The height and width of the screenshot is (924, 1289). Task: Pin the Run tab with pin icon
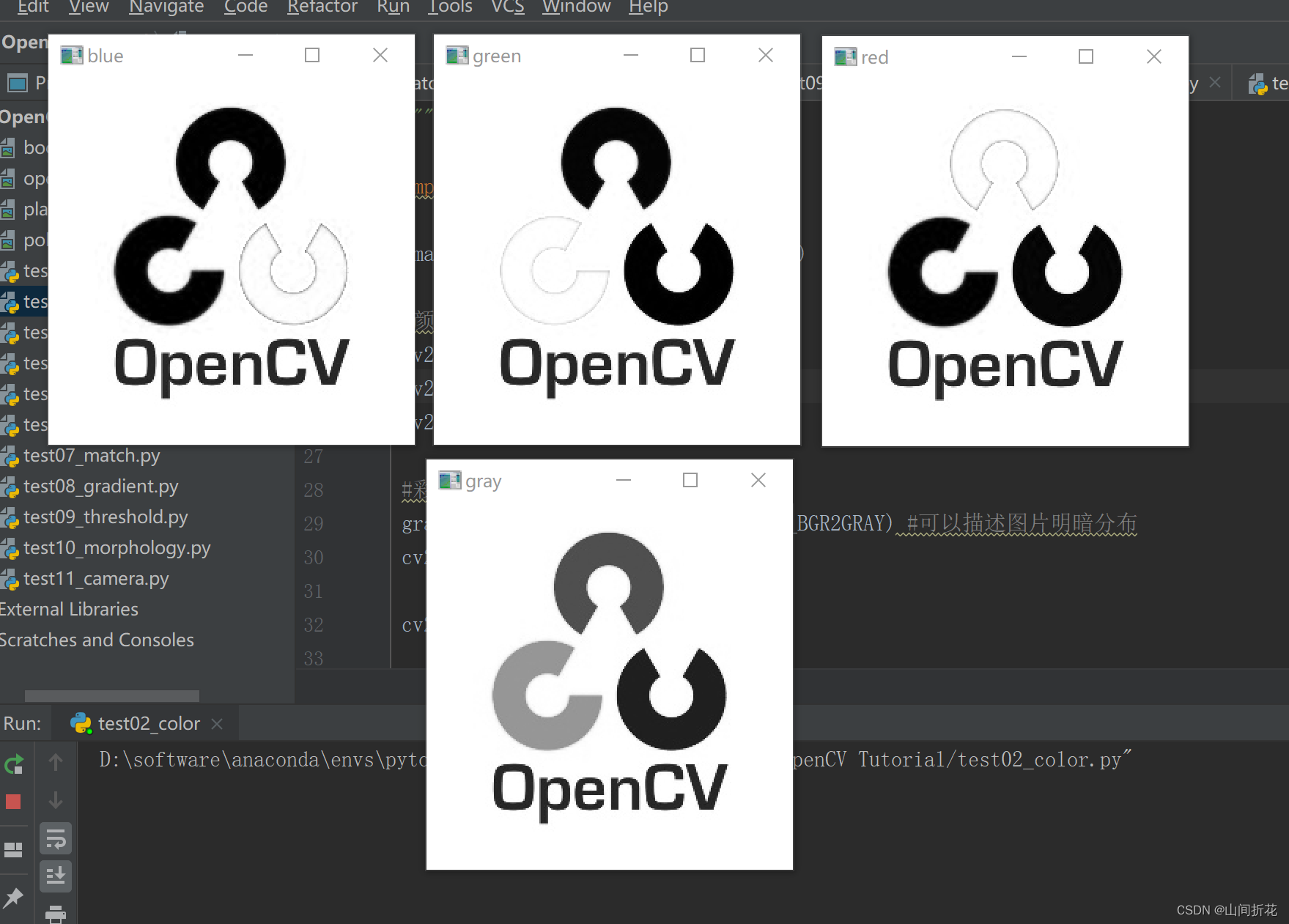click(x=13, y=897)
